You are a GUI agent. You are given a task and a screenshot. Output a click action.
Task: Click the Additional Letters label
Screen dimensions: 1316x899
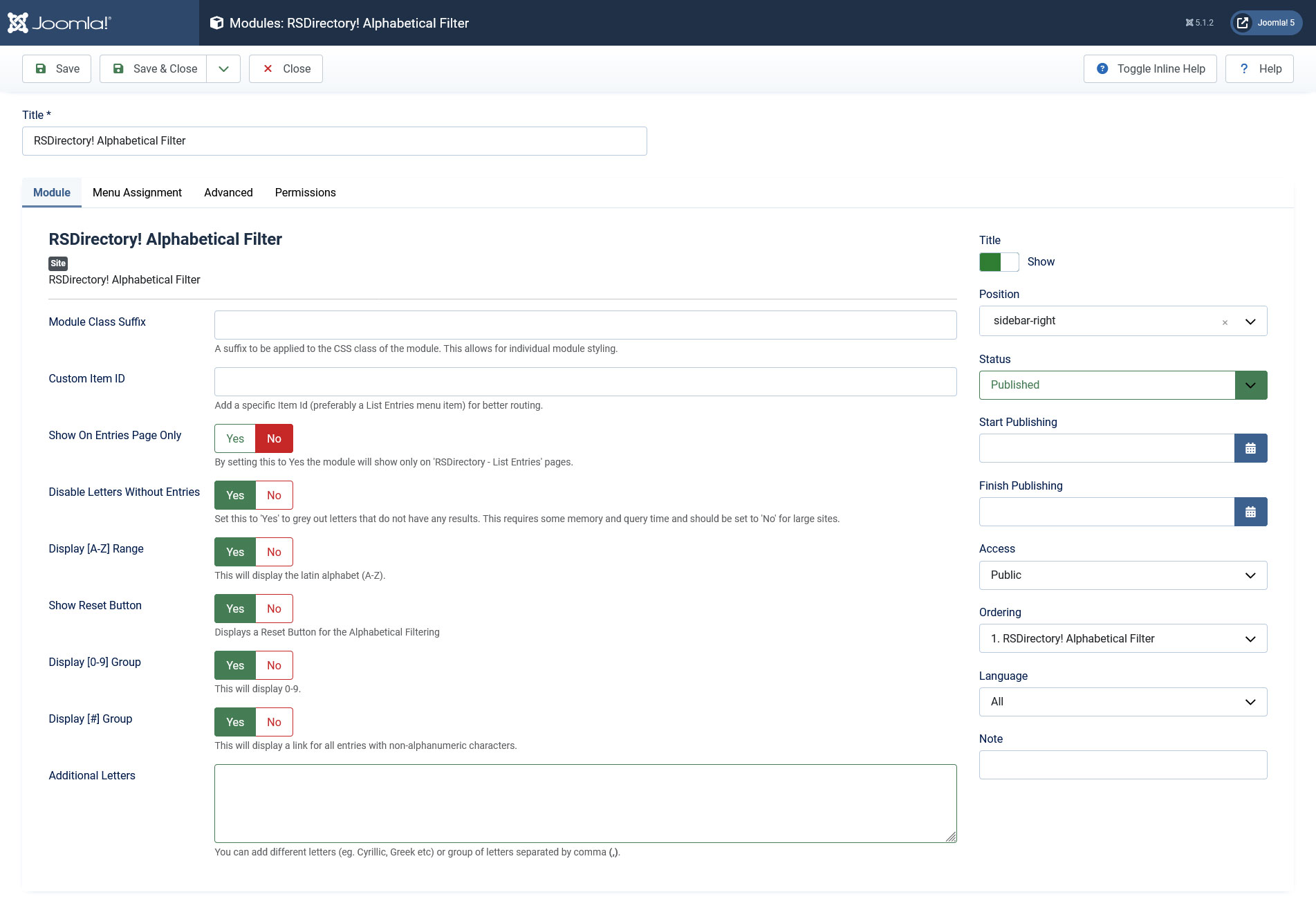click(x=92, y=775)
